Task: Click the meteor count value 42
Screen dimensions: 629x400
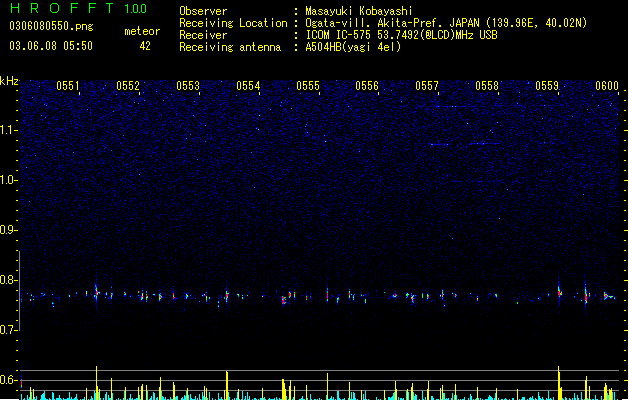Action: (145, 46)
